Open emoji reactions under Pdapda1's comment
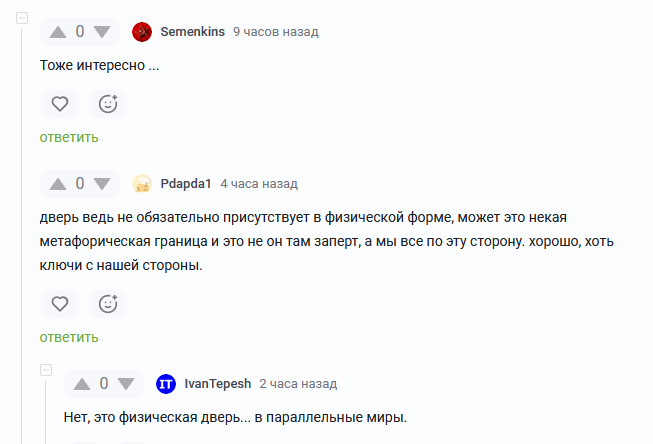The image size is (653, 444). [x=108, y=303]
